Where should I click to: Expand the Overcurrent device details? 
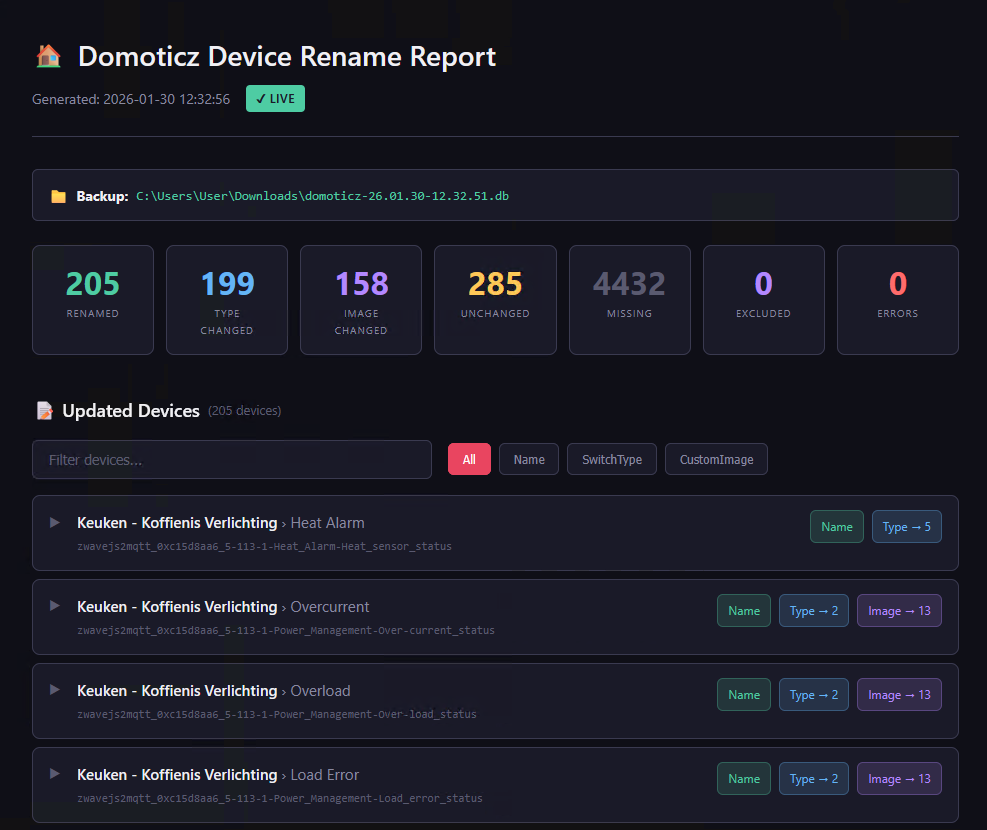tap(55, 606)
